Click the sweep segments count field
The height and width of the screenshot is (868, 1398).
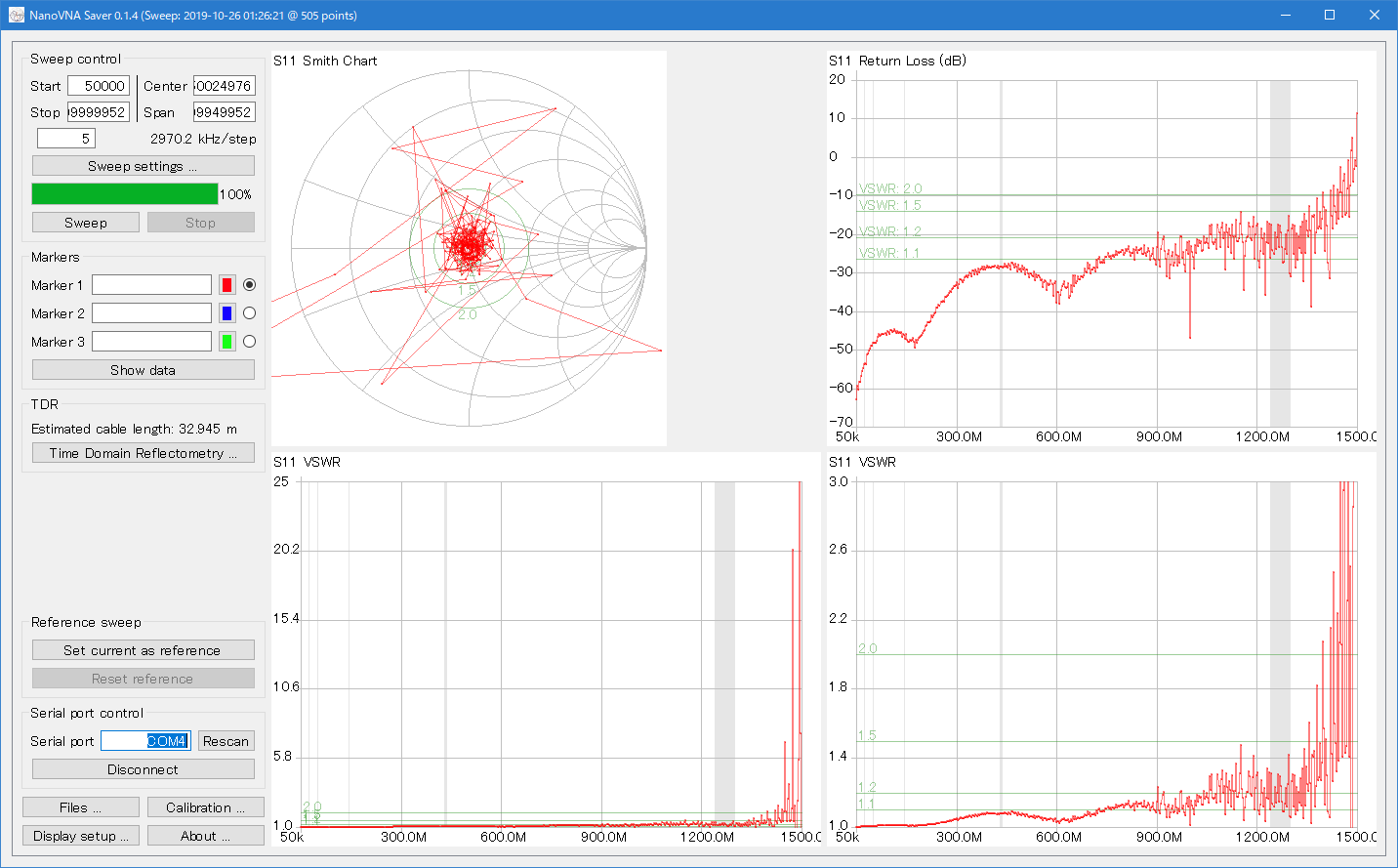coord(66,139)
